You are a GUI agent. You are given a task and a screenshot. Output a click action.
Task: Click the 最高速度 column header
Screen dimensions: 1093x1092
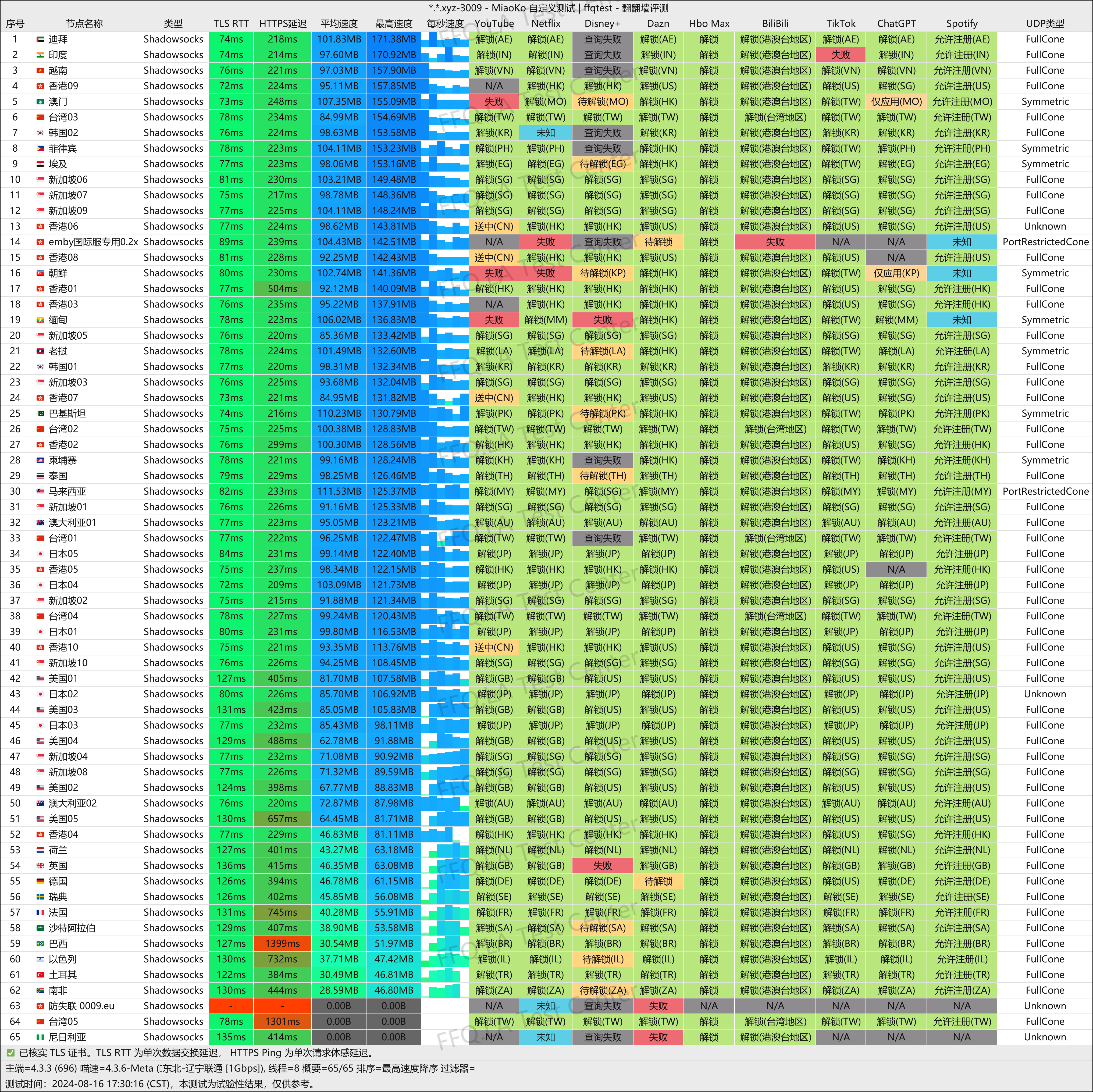click(x=394, y=24)
